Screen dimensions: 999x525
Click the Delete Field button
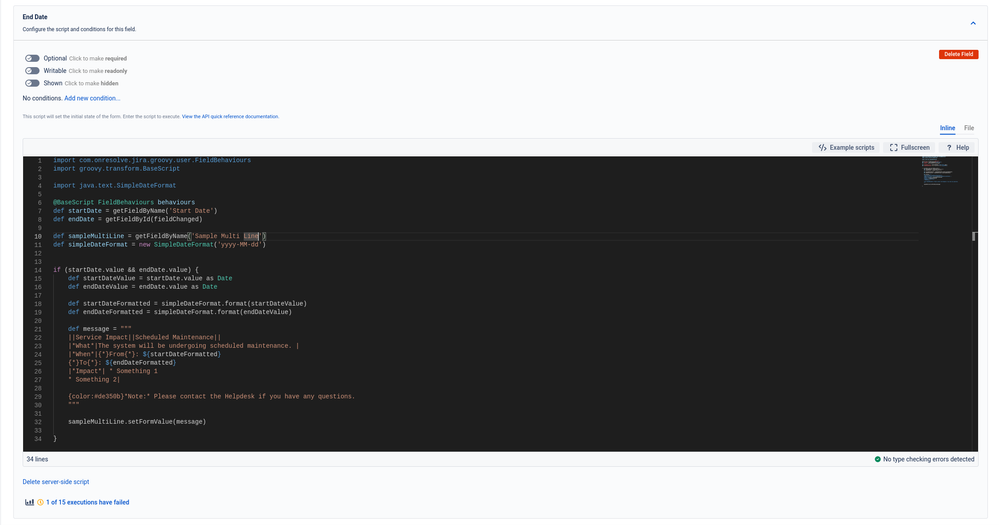click(x=958, y=54)
